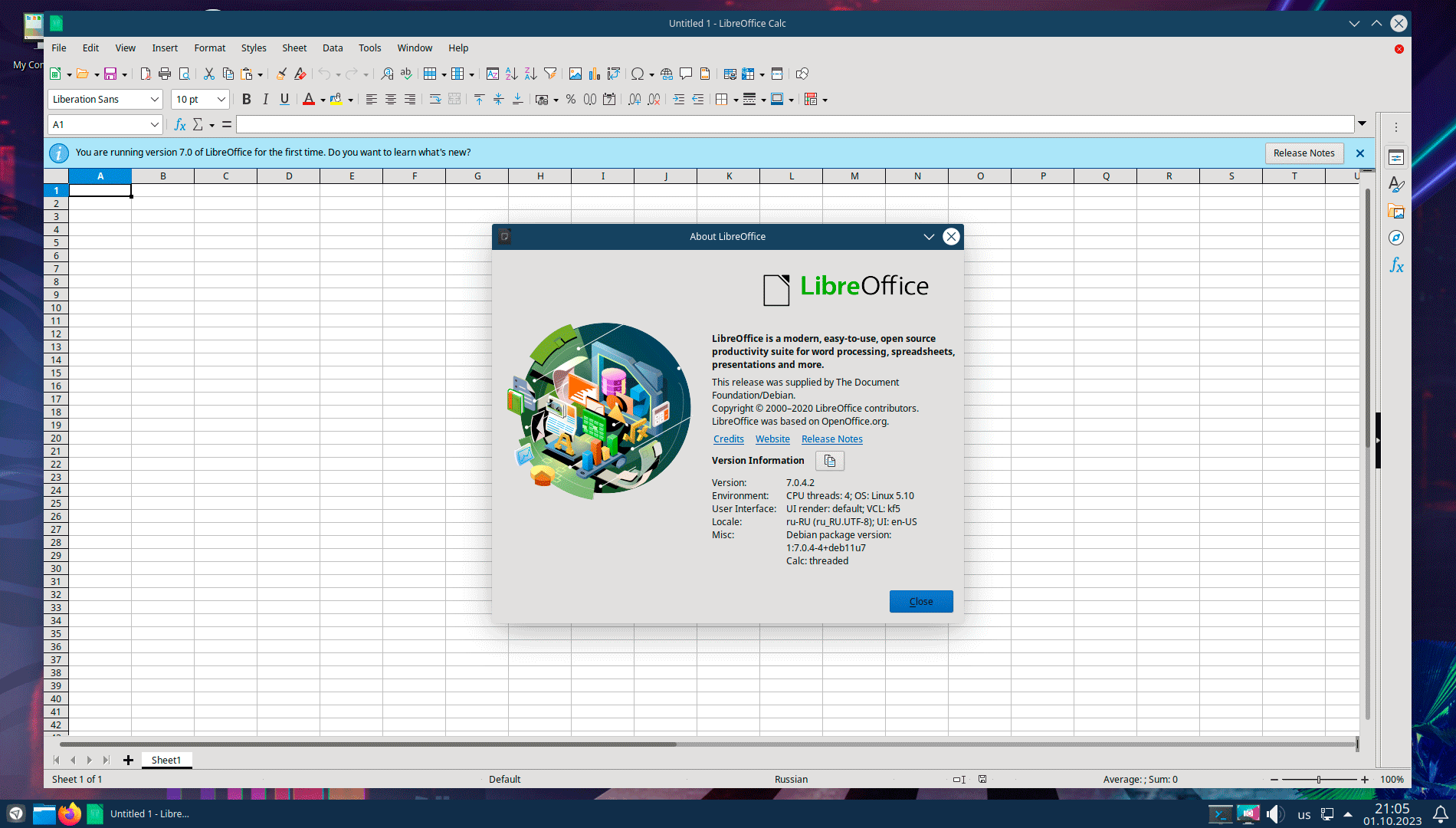Adjust the zoom slider in the status bar
Screen dimensions: 1456x828
(1319, 779)
